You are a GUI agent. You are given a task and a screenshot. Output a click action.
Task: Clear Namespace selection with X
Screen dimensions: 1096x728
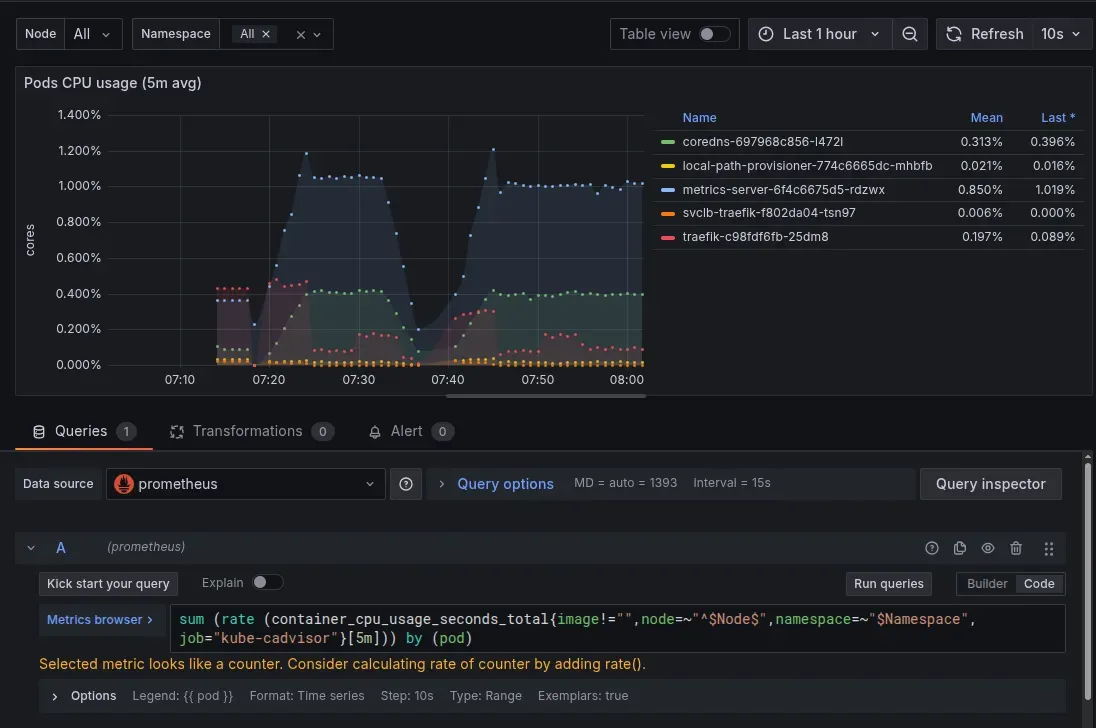pyautogui.click(x=301, y=35)
